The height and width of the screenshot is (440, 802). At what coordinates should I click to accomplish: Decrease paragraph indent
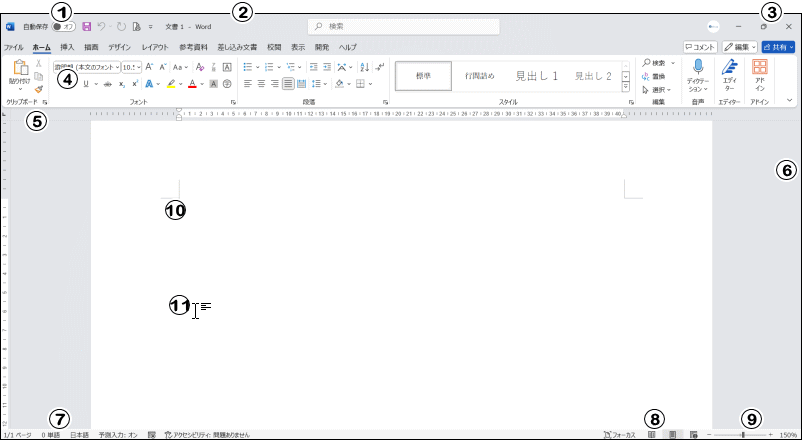pyautogui.click(x=314, y=67)
